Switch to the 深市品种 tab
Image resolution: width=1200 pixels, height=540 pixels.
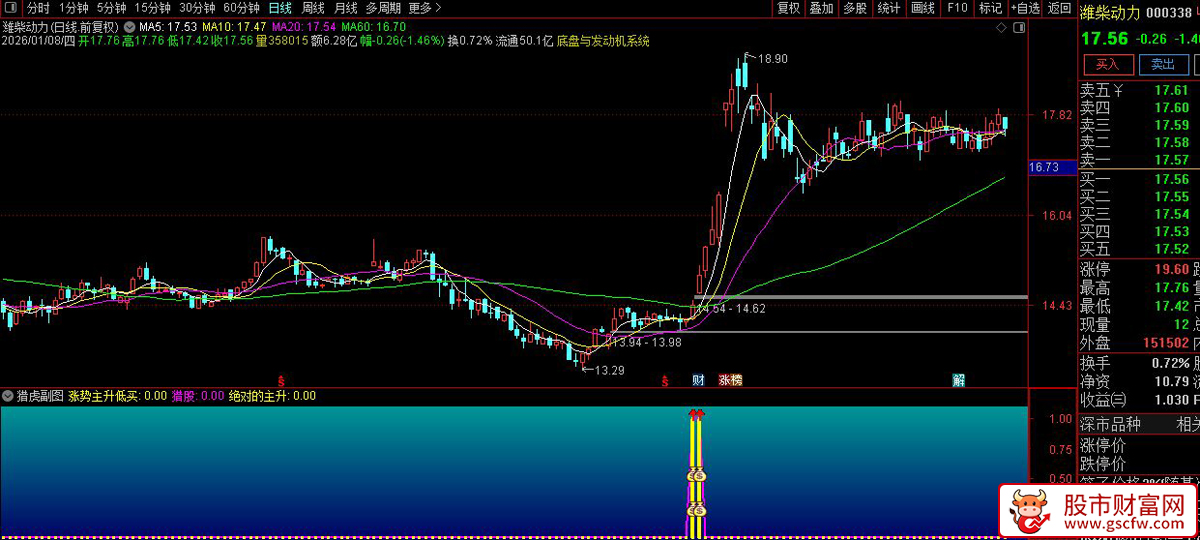1112,424
